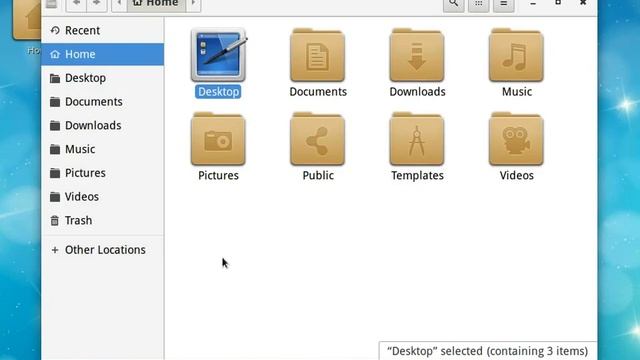
Task: Open the Documents folder icon in main view
Action: (x=318, y=56)
